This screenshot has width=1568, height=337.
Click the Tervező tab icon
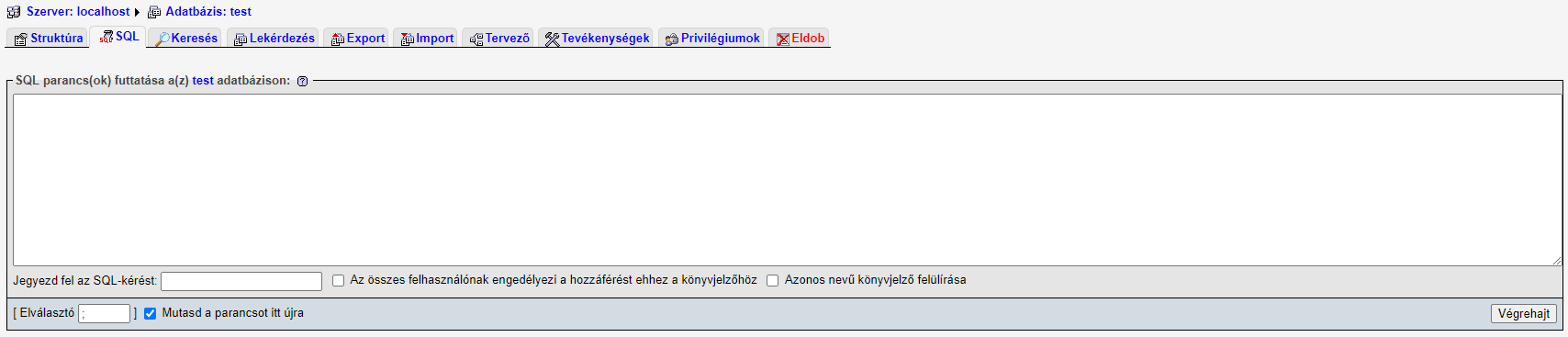476,39
